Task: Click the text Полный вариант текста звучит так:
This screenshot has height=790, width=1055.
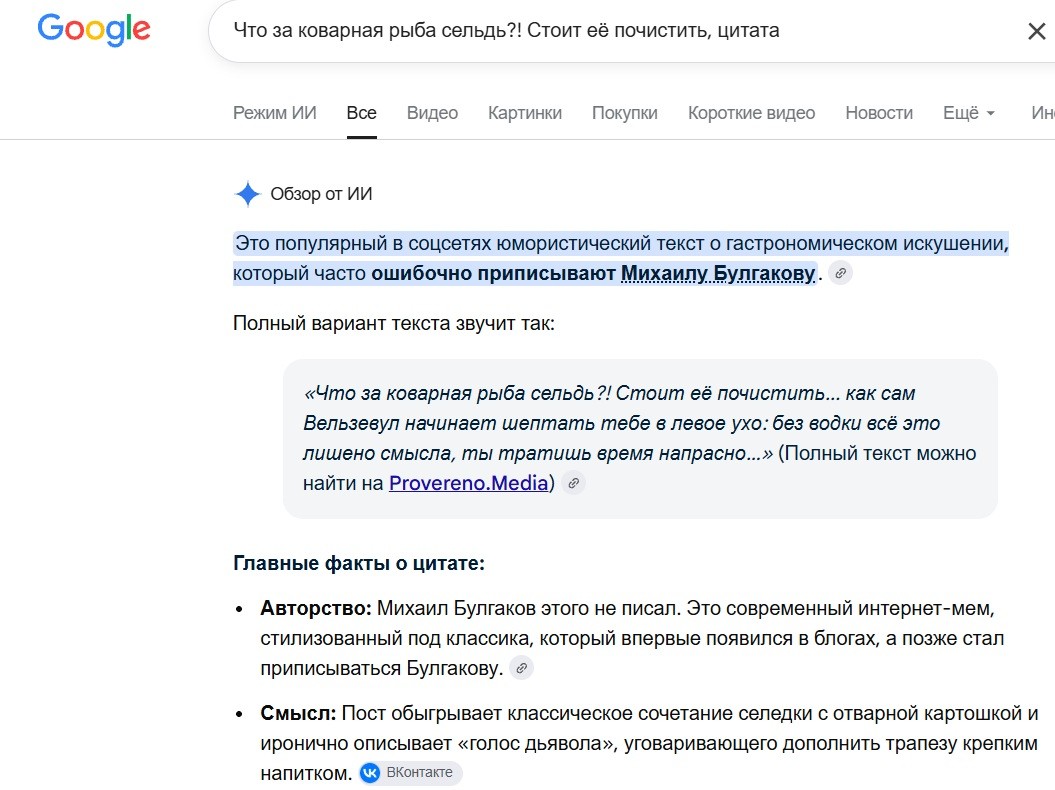Action: [394, 324]
